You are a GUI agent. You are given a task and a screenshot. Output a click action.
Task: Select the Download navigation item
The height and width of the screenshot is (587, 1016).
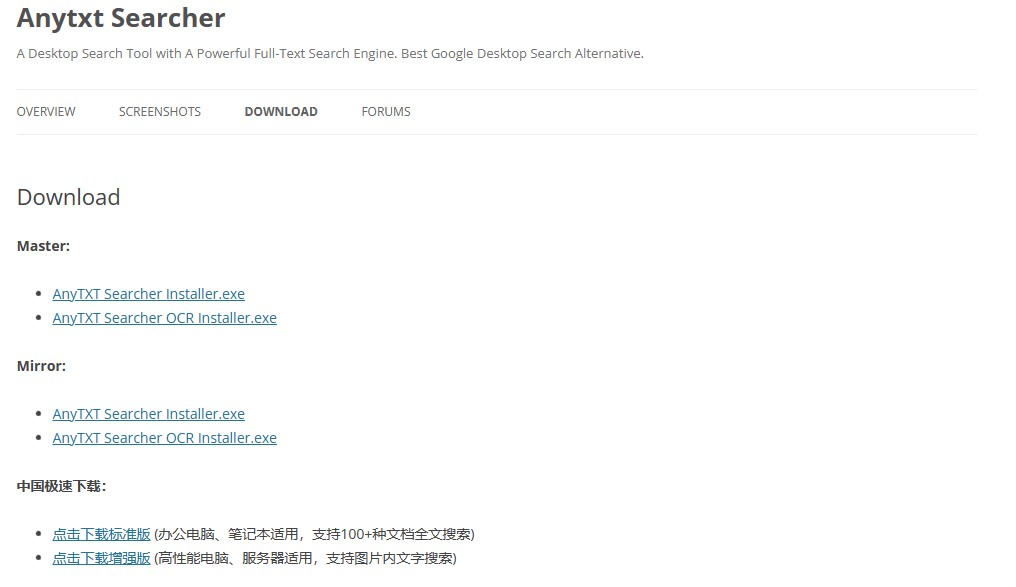(281, 112)
